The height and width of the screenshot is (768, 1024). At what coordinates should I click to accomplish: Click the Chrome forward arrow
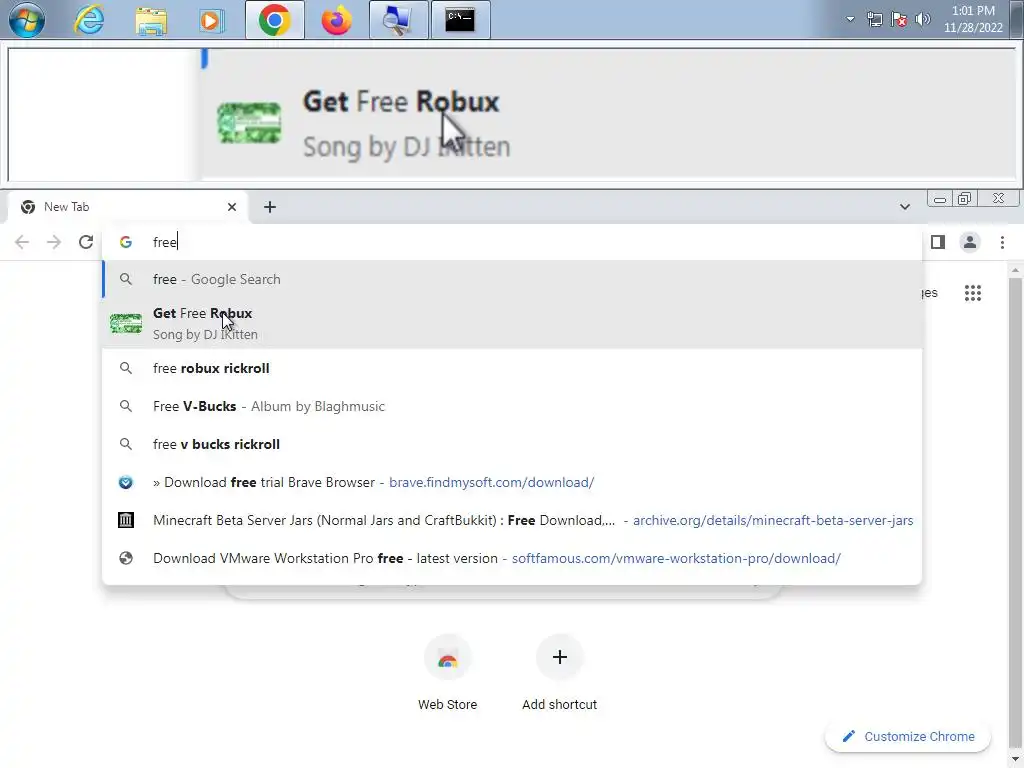tap(54, 242)
